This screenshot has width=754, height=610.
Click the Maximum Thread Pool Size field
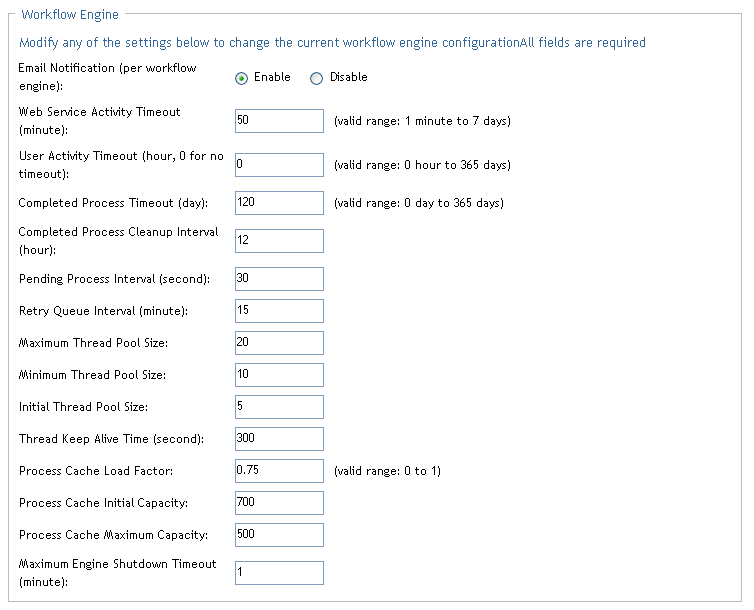pyautogui.click(x=279, y=343)
